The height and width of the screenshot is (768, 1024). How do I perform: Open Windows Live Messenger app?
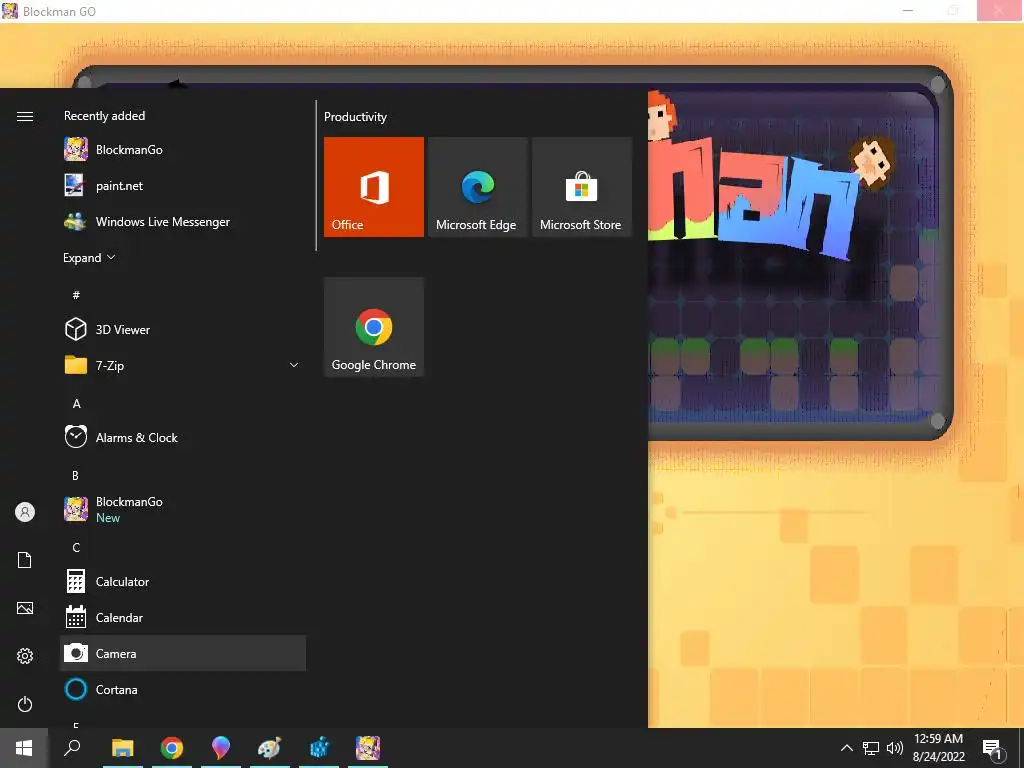[183, 221]
